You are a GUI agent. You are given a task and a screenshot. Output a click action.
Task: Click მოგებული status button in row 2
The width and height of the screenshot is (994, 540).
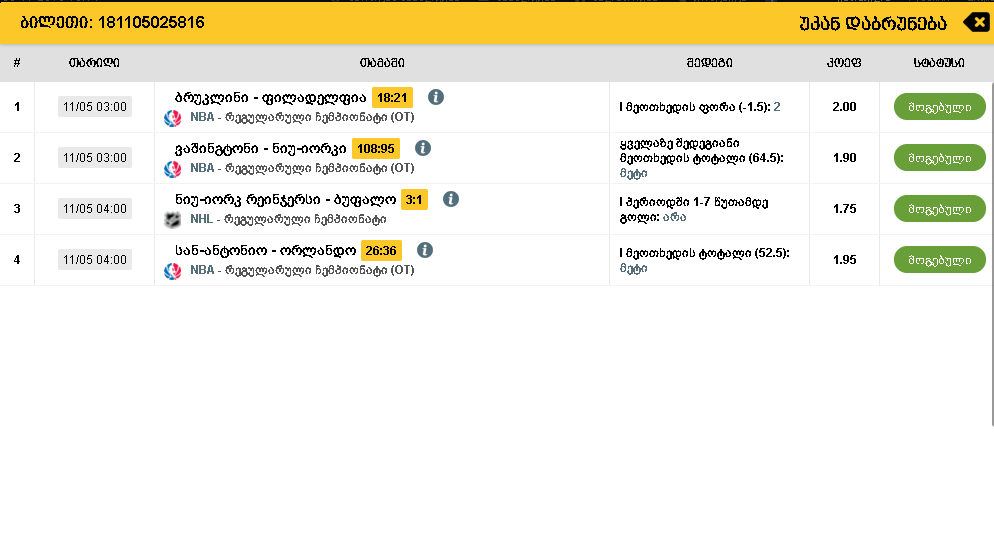pyautogui.click(x=939, y=158)
